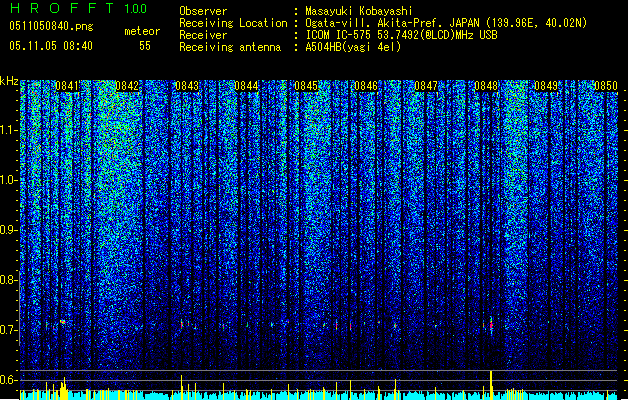629x400 pixels.
Task: Click the version number 1.00
Action: pyautogui.click(x=136, y=9)
